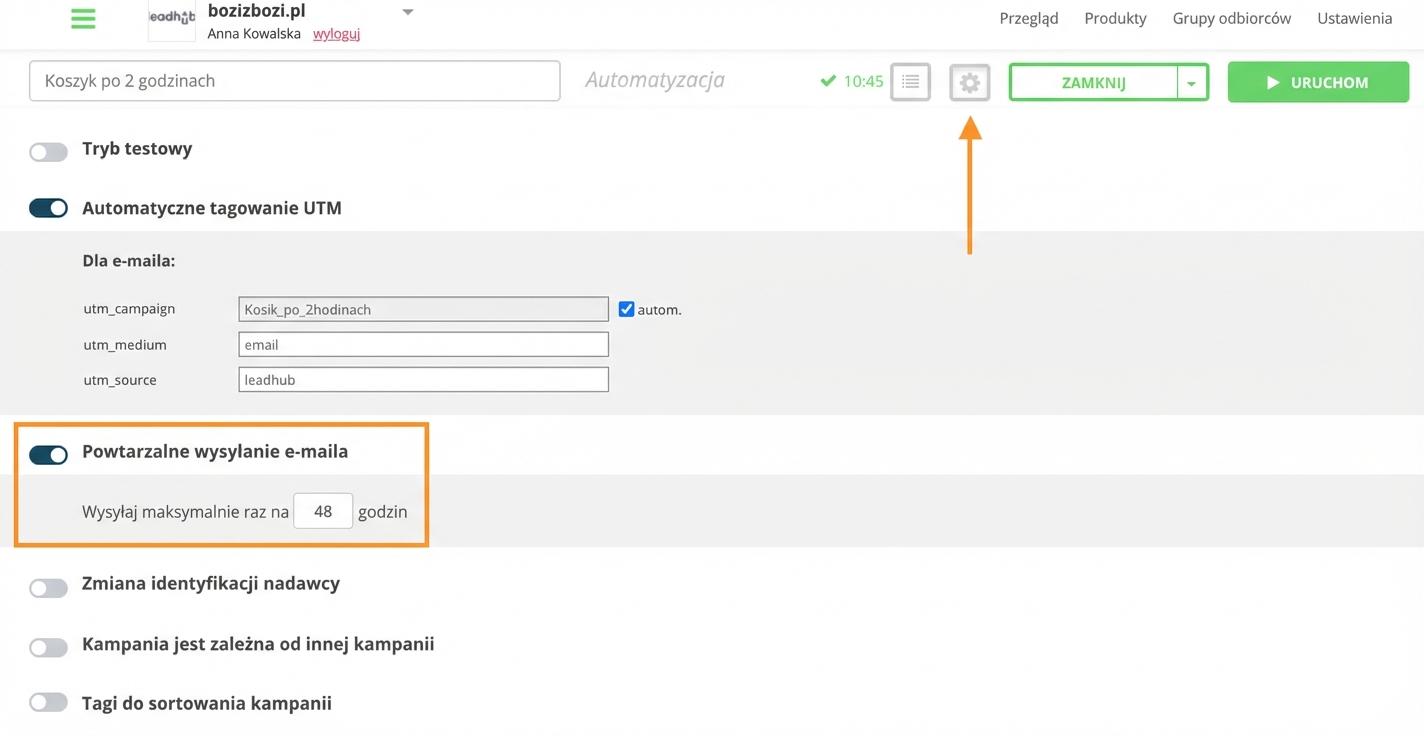Click the Tryb testowy label

click(x=137, y=149)
